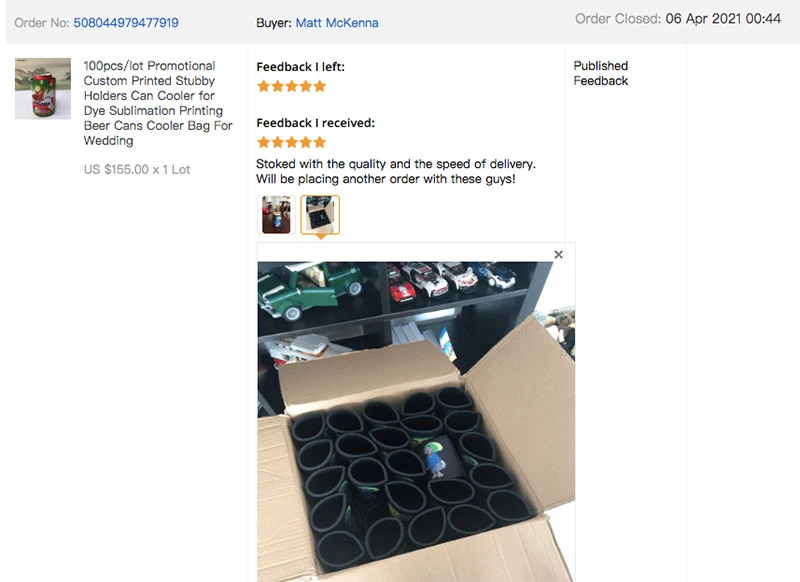Click the third star under Feedback I received
This screenshot has height=582, width=800.
(292, 142)
